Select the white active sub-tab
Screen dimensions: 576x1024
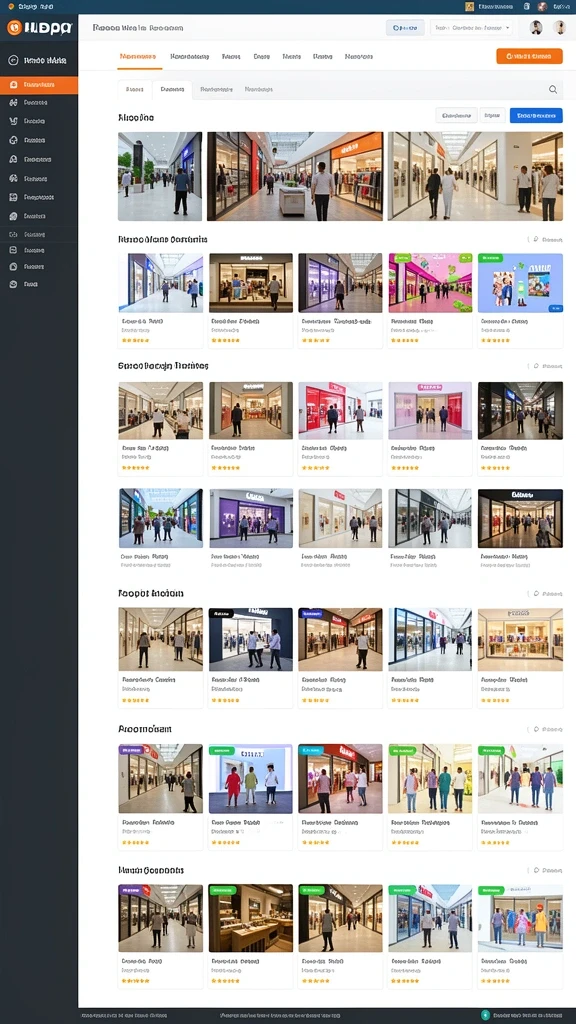pos(172,89)
